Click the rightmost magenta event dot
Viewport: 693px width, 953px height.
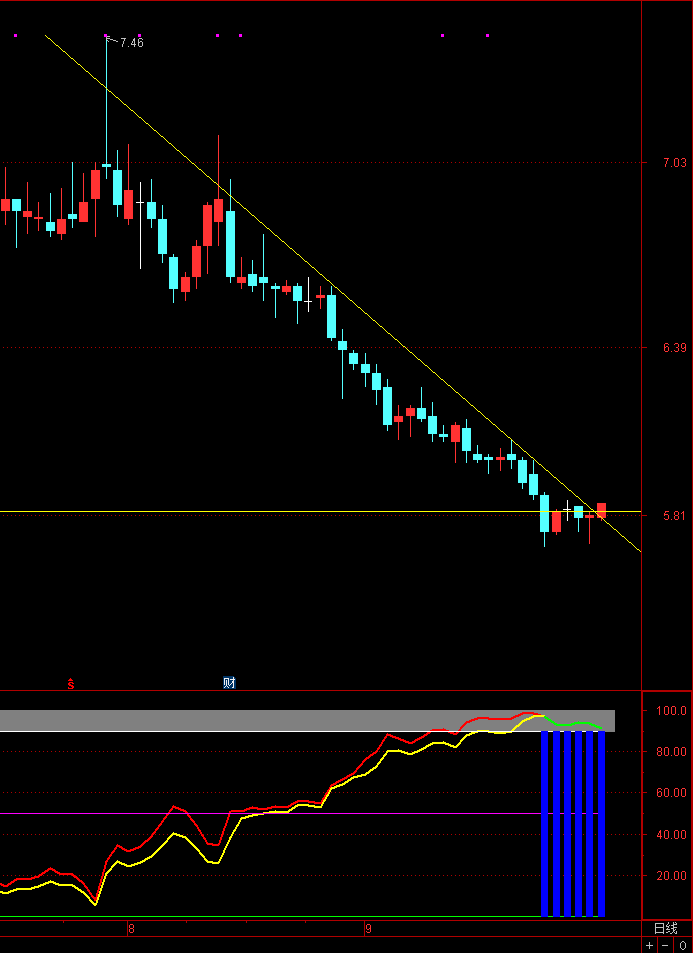[x=487, y=36]
